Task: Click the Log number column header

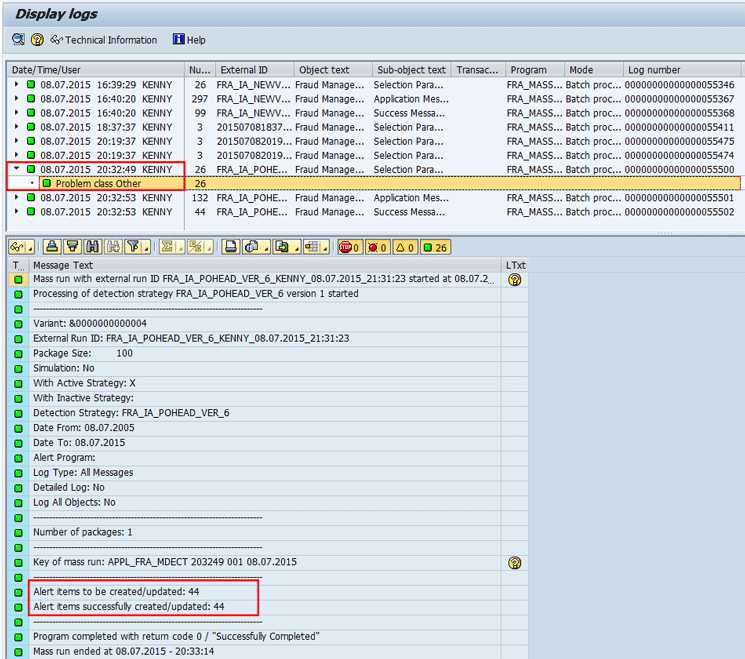Action: coord(682,70)
